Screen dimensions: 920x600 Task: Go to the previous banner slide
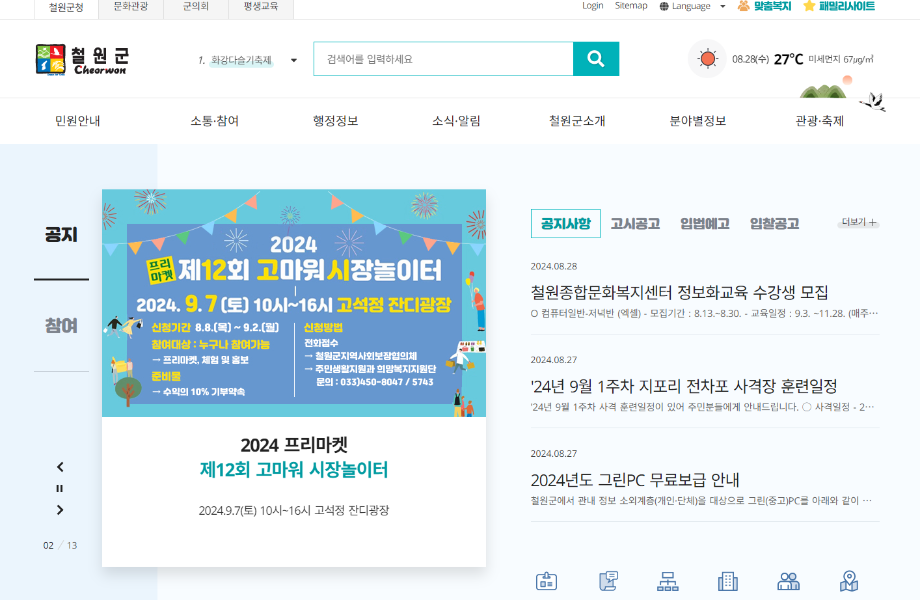(x=60, y=467)
